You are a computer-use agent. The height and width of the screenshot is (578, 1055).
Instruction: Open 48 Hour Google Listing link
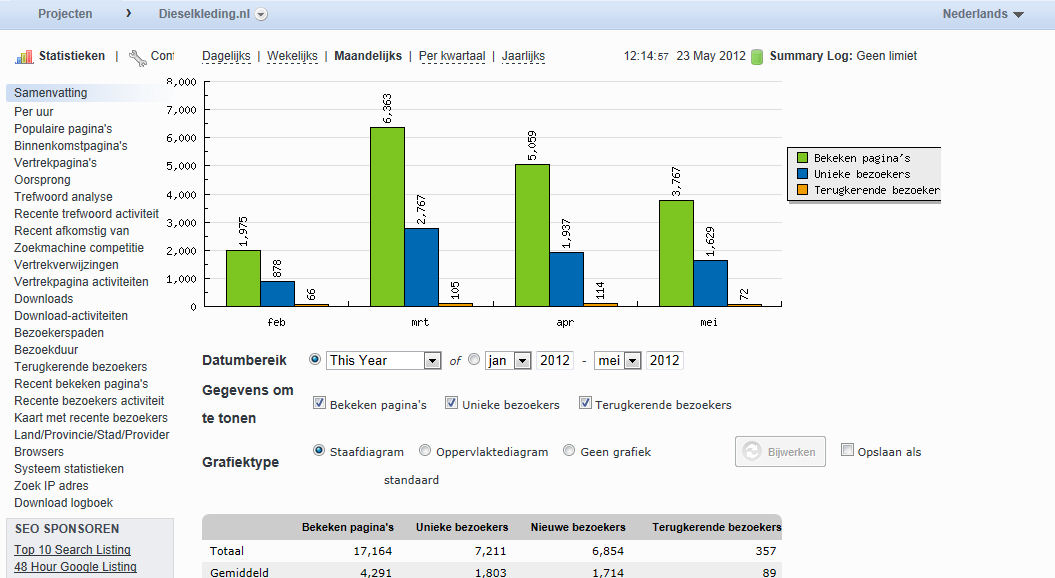75,567
